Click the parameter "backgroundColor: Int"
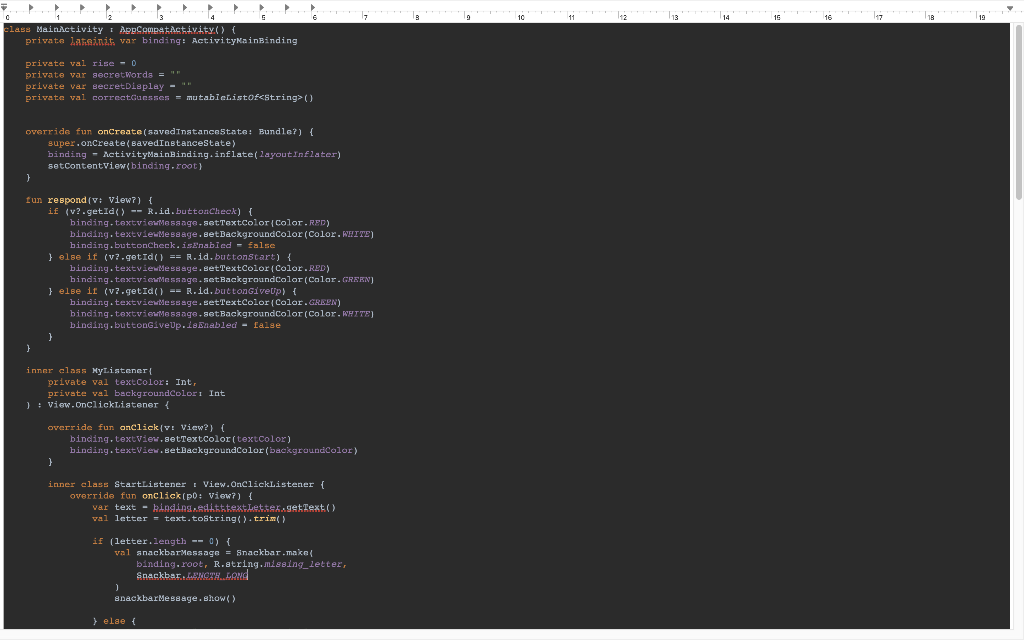Screen dimensions: 1024x640 pyautogui.click(x=170, y=394)
